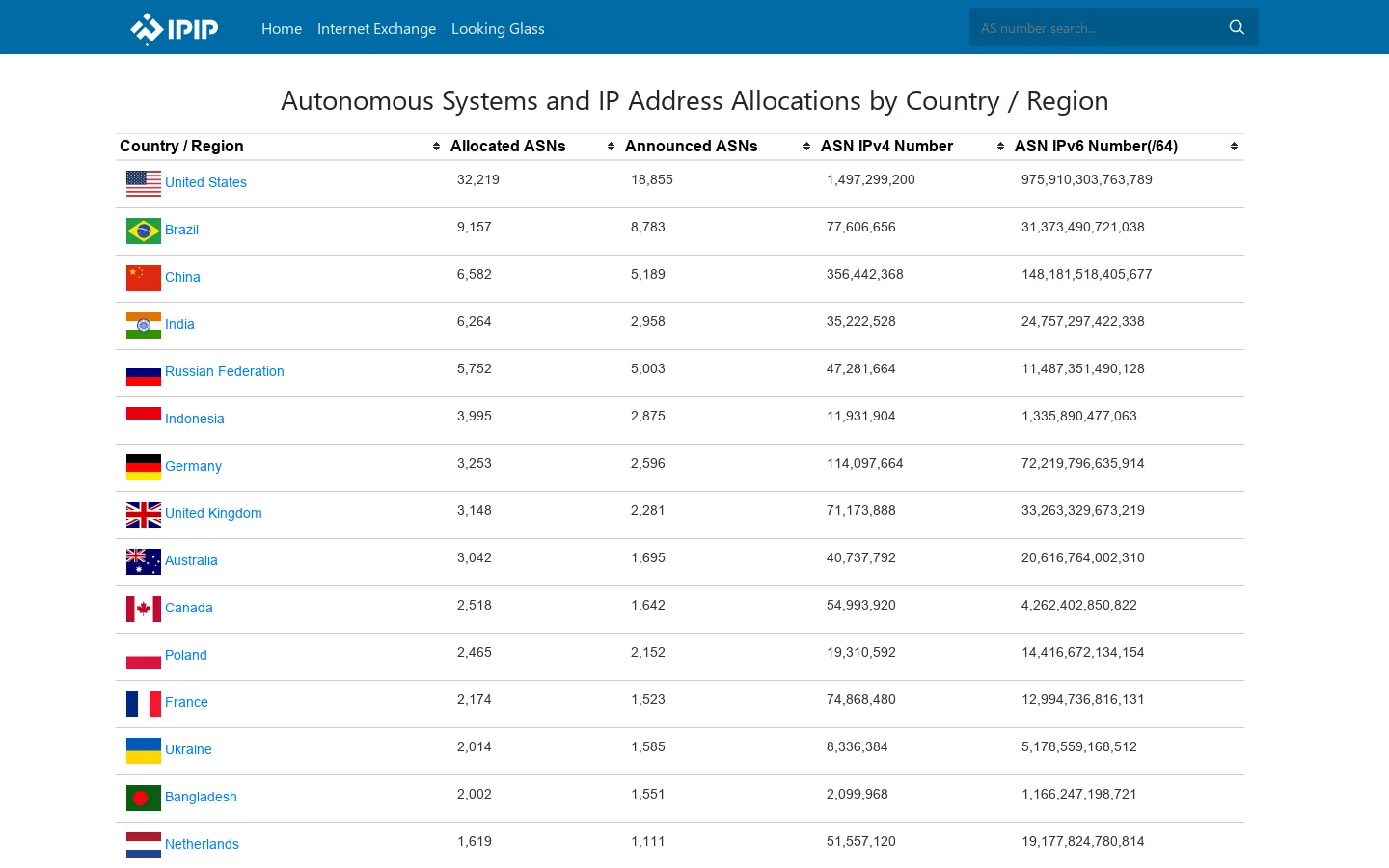Click the India flag icon
Image resolution: width=1389 pixels, height=868 pixels.
tap(144, 325)
